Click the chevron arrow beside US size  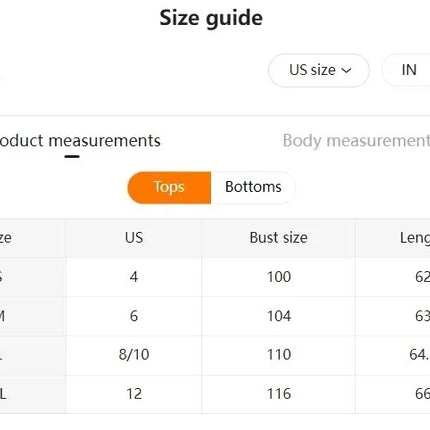pos(347,71)
